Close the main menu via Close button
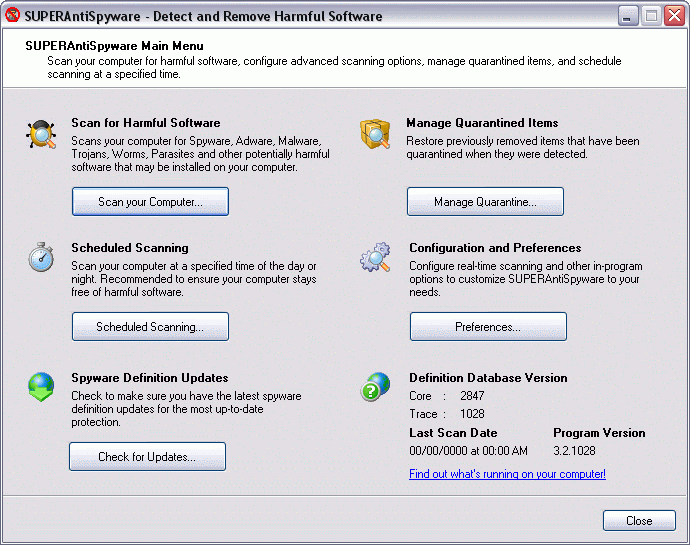Screen dimensions: 690x545 click(639, 521)
